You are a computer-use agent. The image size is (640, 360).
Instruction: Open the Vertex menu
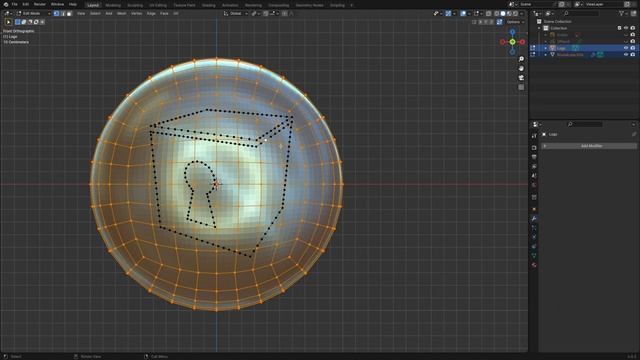[136, 13]
